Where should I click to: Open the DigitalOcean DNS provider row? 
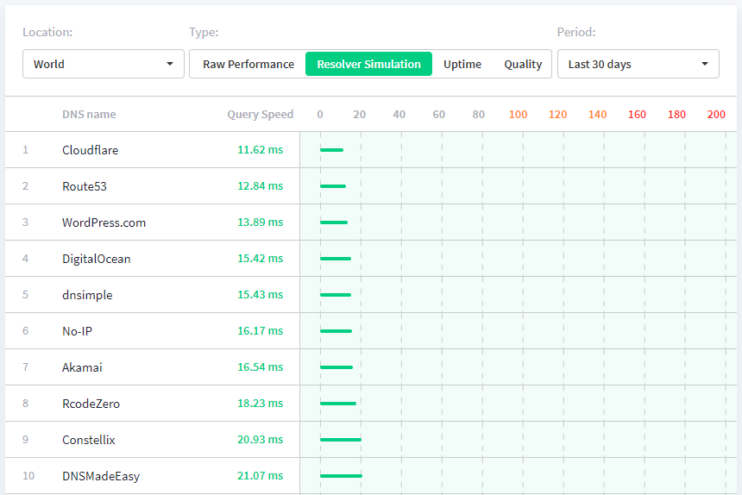(371, 258)
